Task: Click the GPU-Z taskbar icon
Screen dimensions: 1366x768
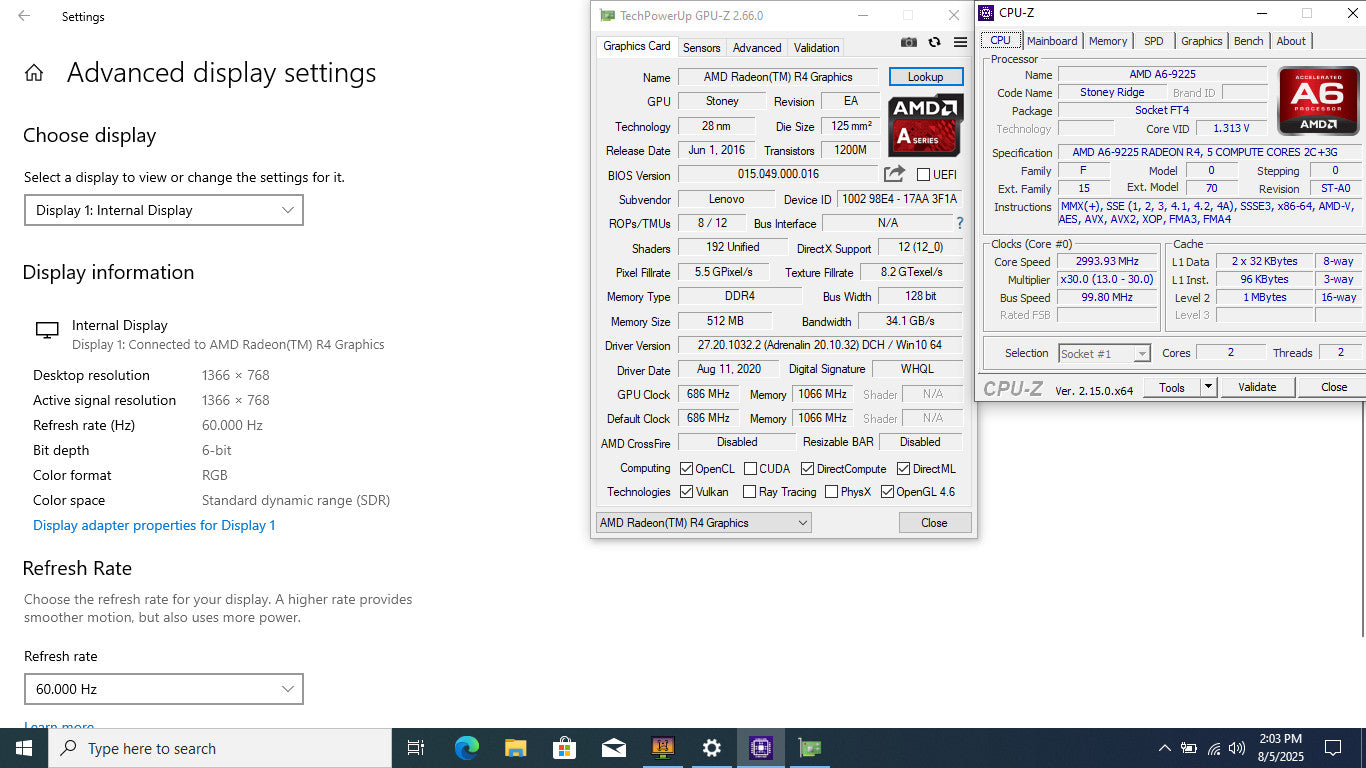Action: [x=809, y=748]
